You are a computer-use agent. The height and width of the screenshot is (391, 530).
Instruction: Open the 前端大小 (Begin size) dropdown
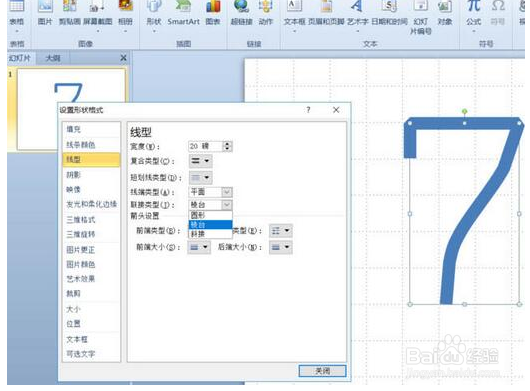[x=199, y=247]
